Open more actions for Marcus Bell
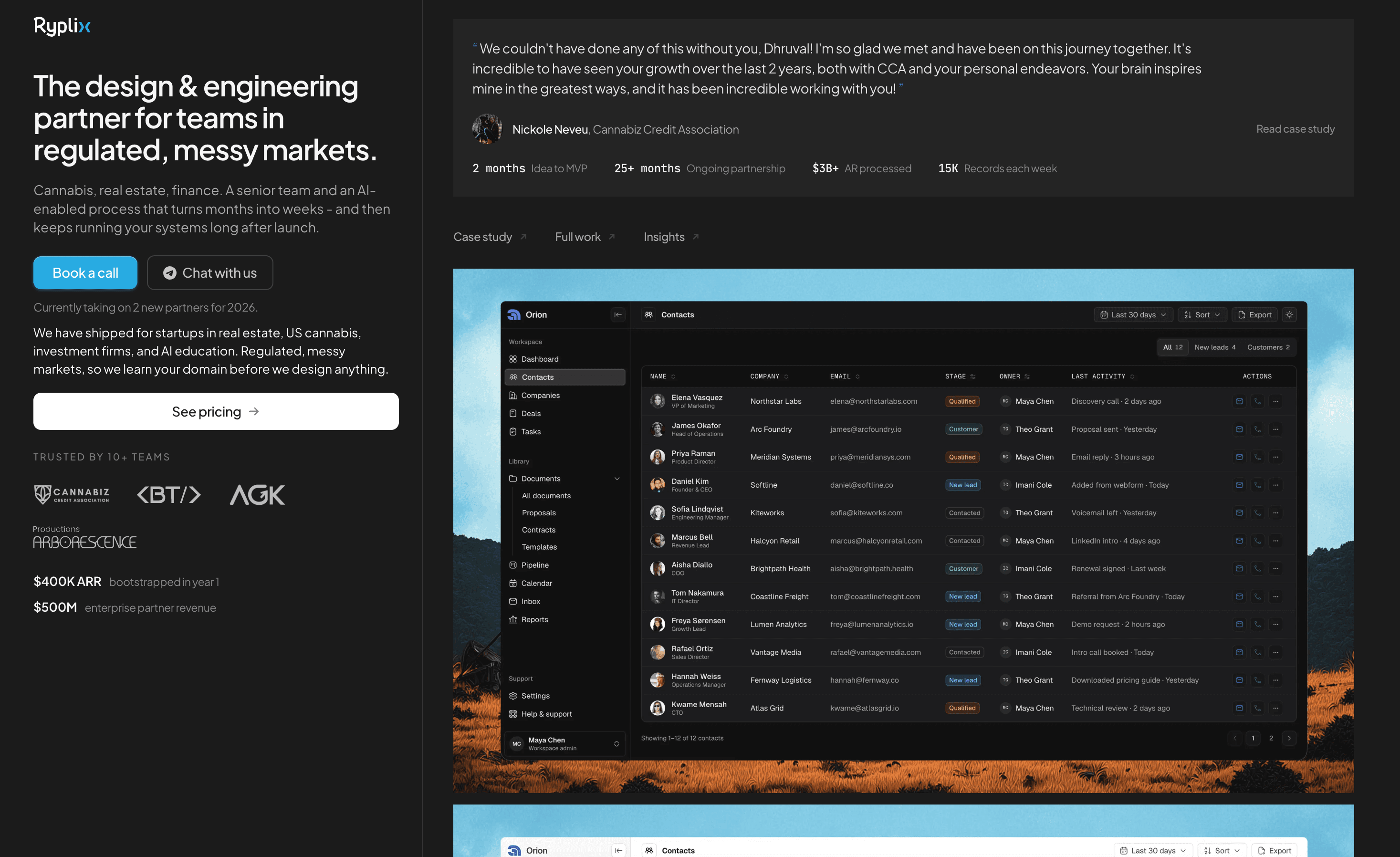 [x=1275, y=541]
